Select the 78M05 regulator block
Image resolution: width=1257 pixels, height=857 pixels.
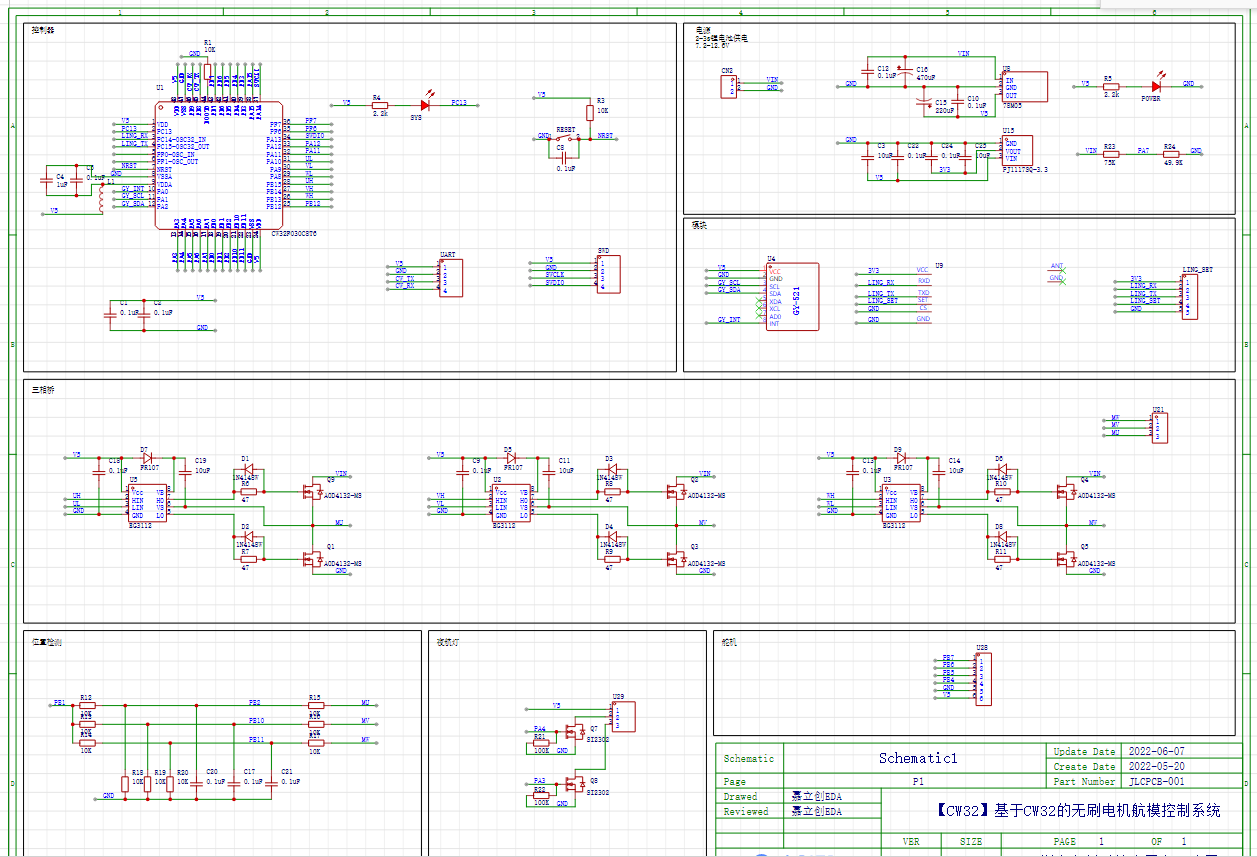coord(1024,87)
